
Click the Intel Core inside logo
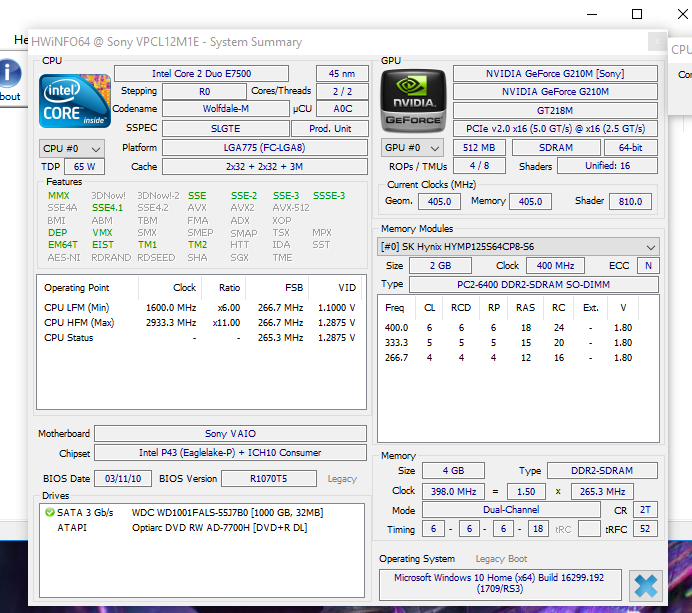pyautogui.click(x=75, y=101)
